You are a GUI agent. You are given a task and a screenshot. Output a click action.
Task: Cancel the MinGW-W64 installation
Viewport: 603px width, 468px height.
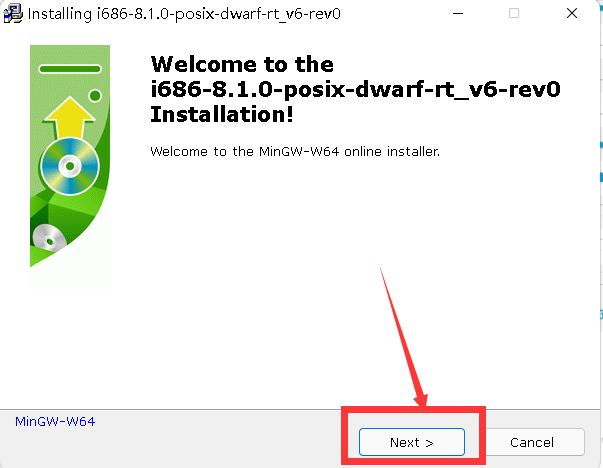pyautogui.click(x=532, y=442)
